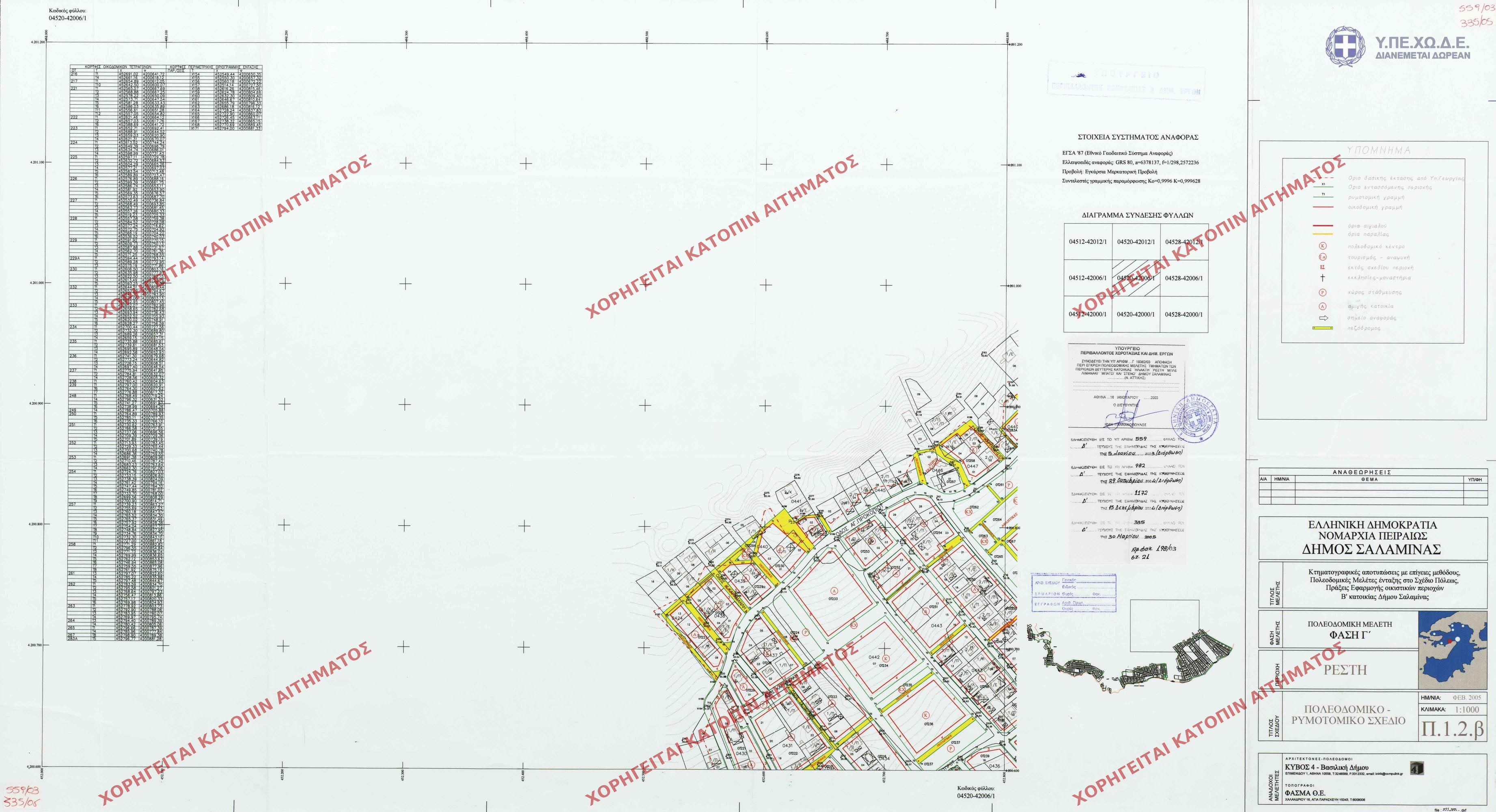The height and width of the screenshot is (812, 1496).
Task: Select sheet cell 04512-42000/1 in connection diagram
Action: point(1087,314)
